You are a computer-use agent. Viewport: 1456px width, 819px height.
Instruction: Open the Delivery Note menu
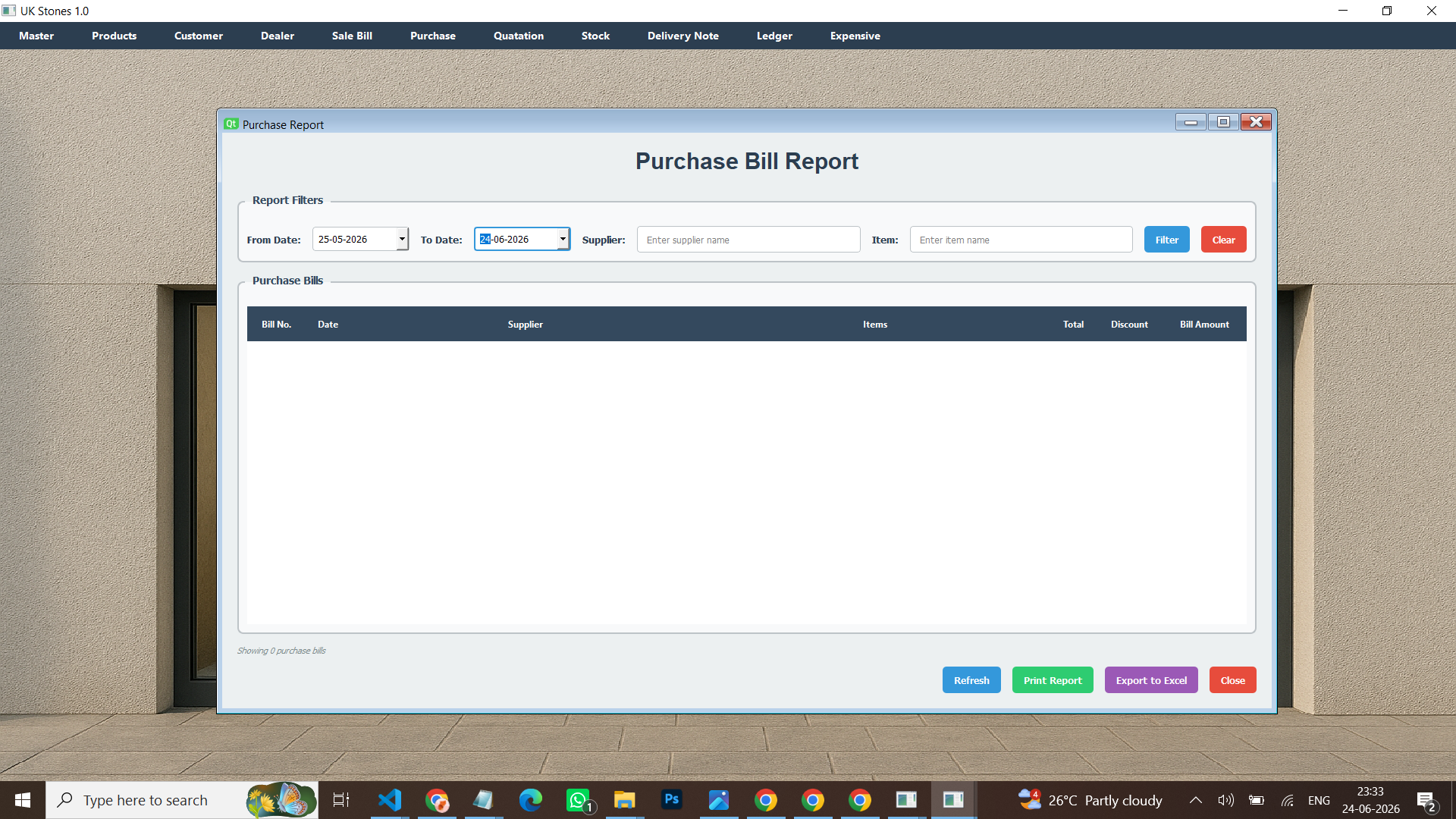682,36
